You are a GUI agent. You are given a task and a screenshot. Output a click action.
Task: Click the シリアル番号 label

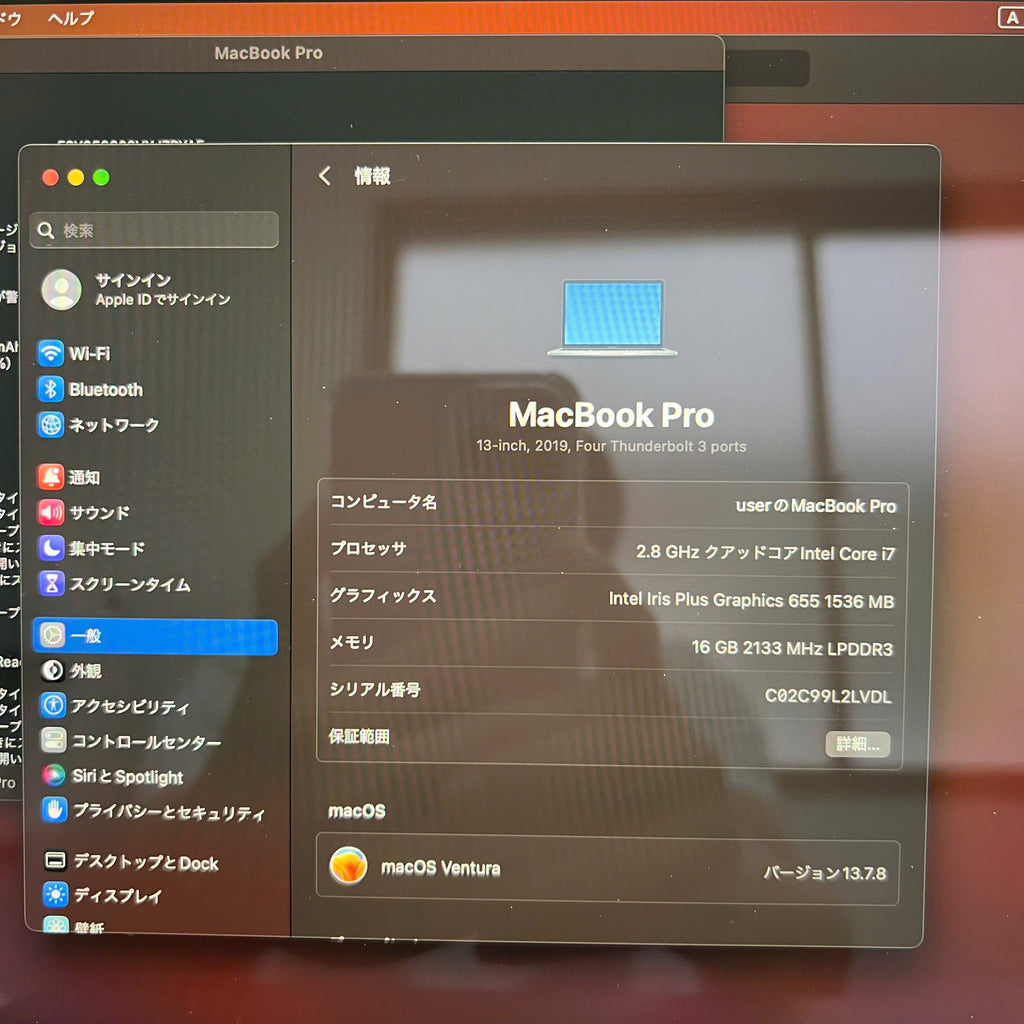(x=375, y=689)
